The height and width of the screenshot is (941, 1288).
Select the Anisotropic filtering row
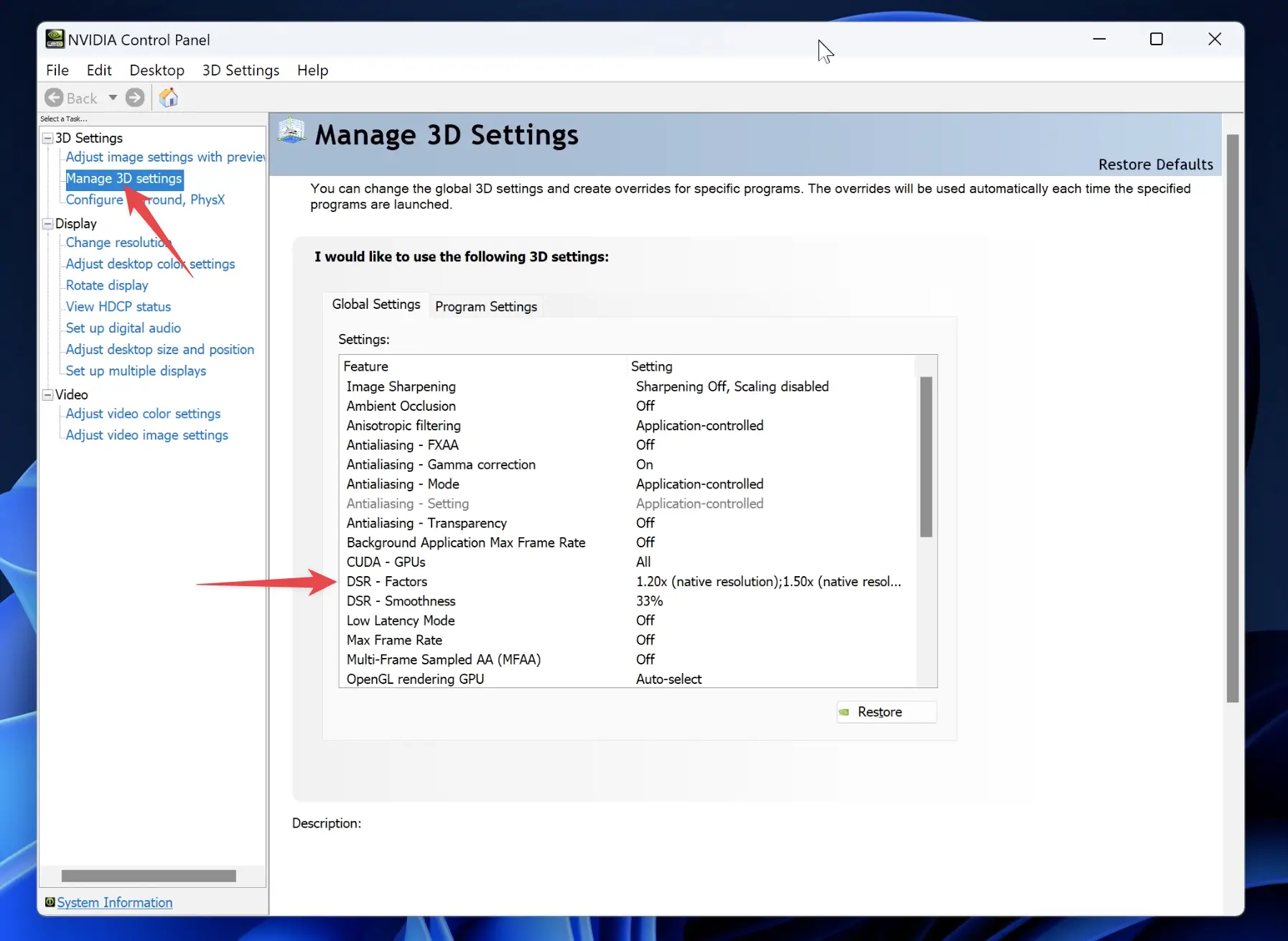coord(628,425)
